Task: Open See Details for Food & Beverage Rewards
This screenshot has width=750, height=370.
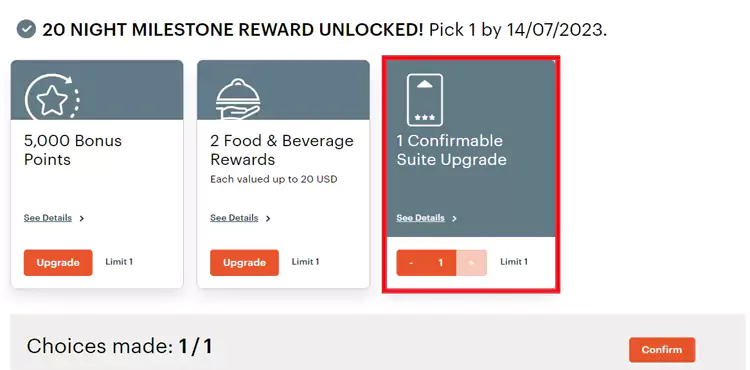Action: (234, 218)
